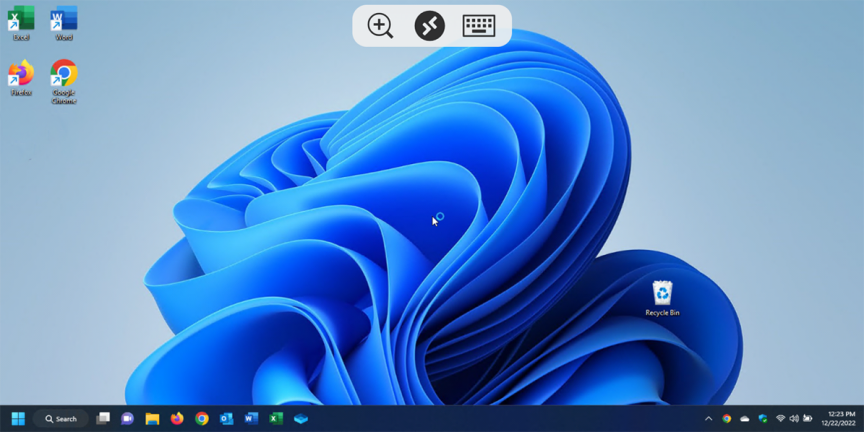
Task: Click the speaker volume icon in the system tray
Action: coord(794,419)
